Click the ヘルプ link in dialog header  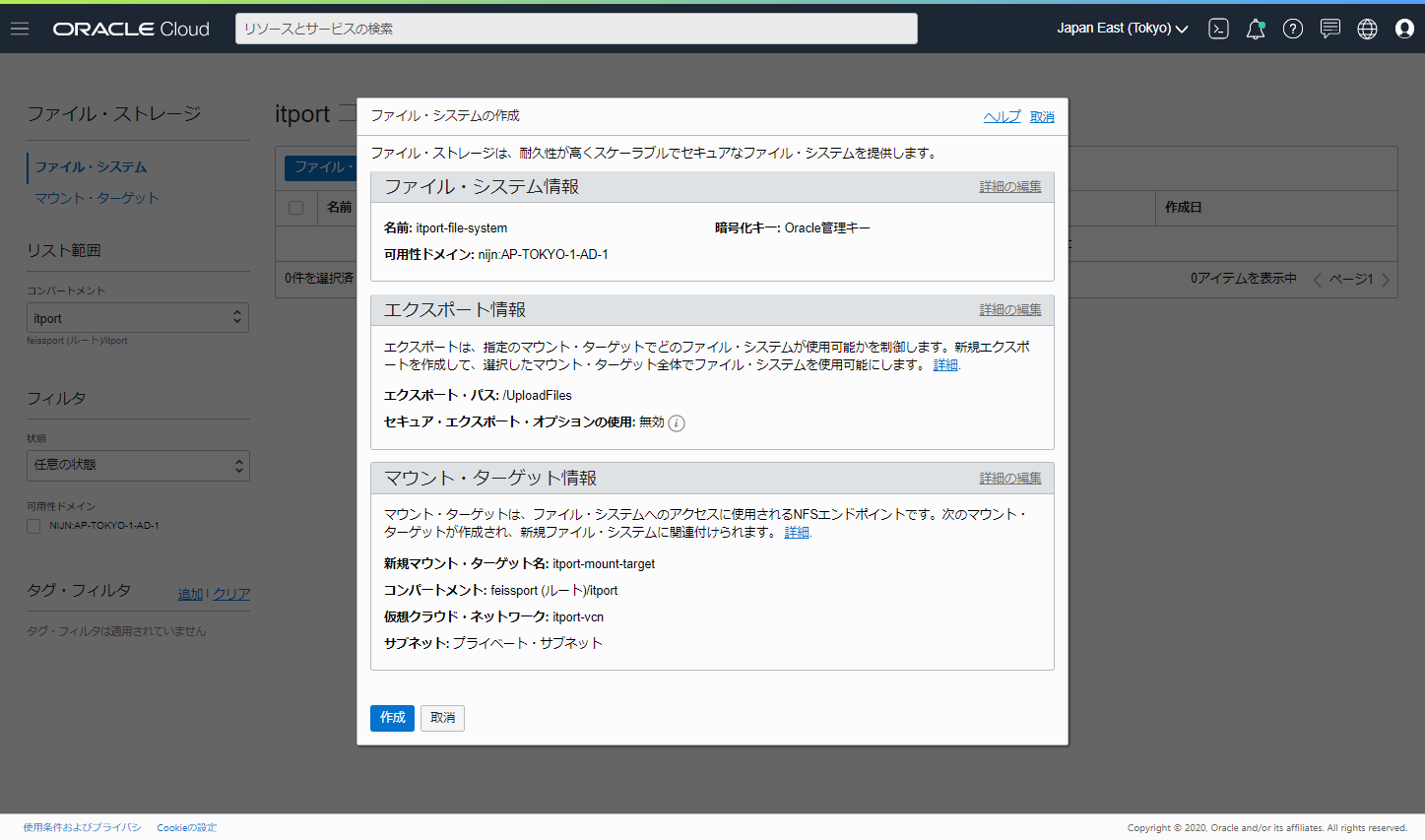[1002, 116]
